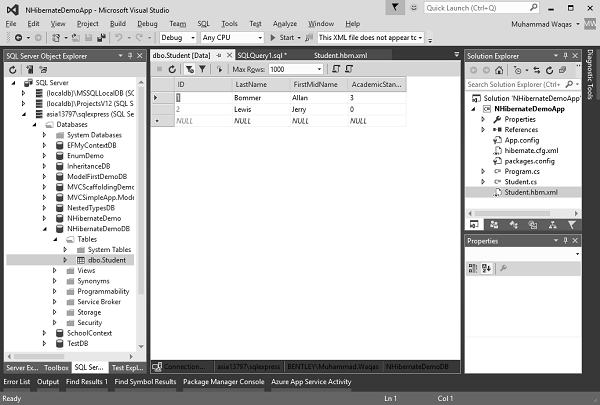The image size is (600, 405).
Task: Click the stop query icon in data toolbar
Action: (x=159, y=69)
